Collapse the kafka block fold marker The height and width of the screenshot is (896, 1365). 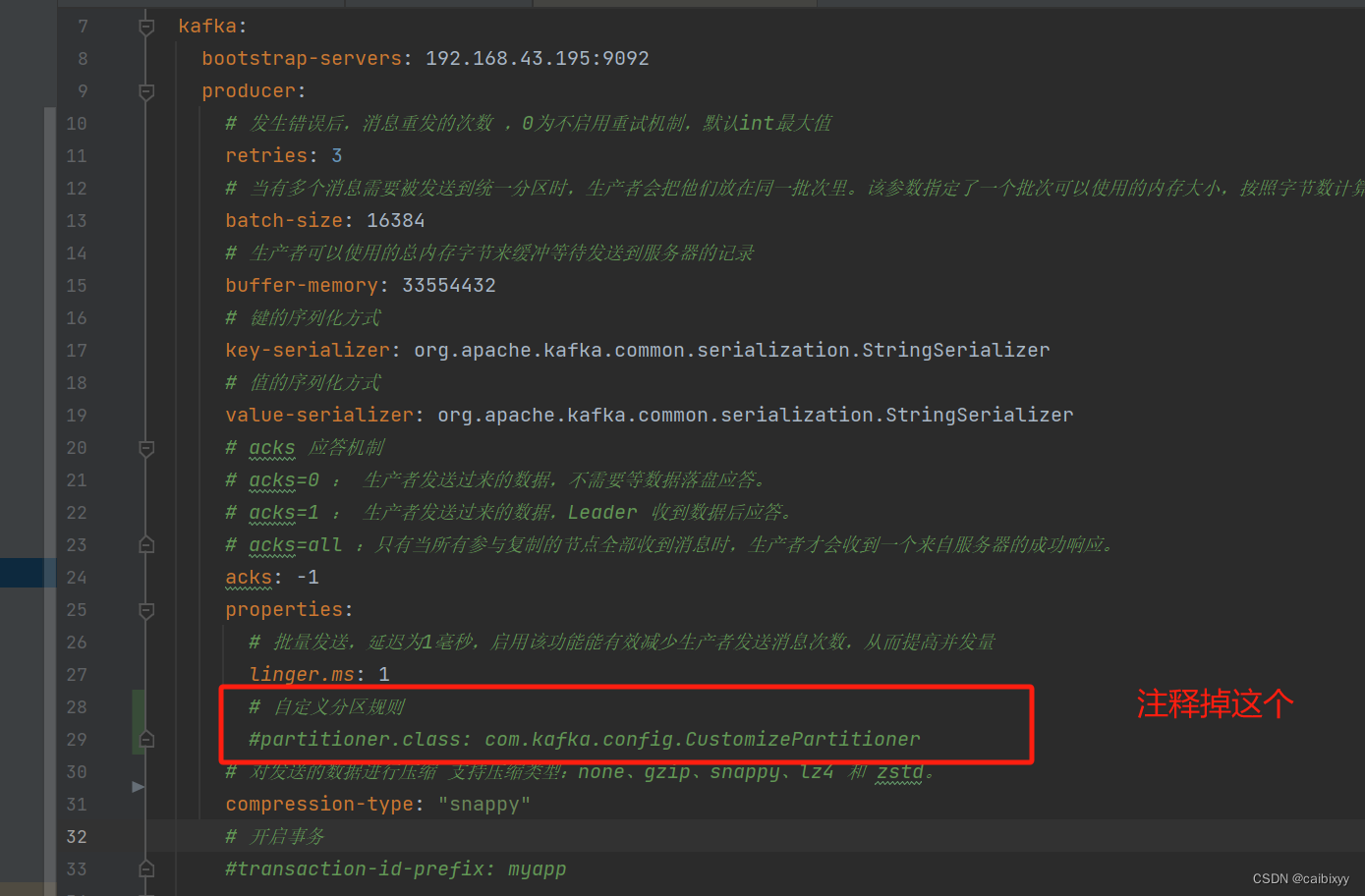(x=146, y=27)
